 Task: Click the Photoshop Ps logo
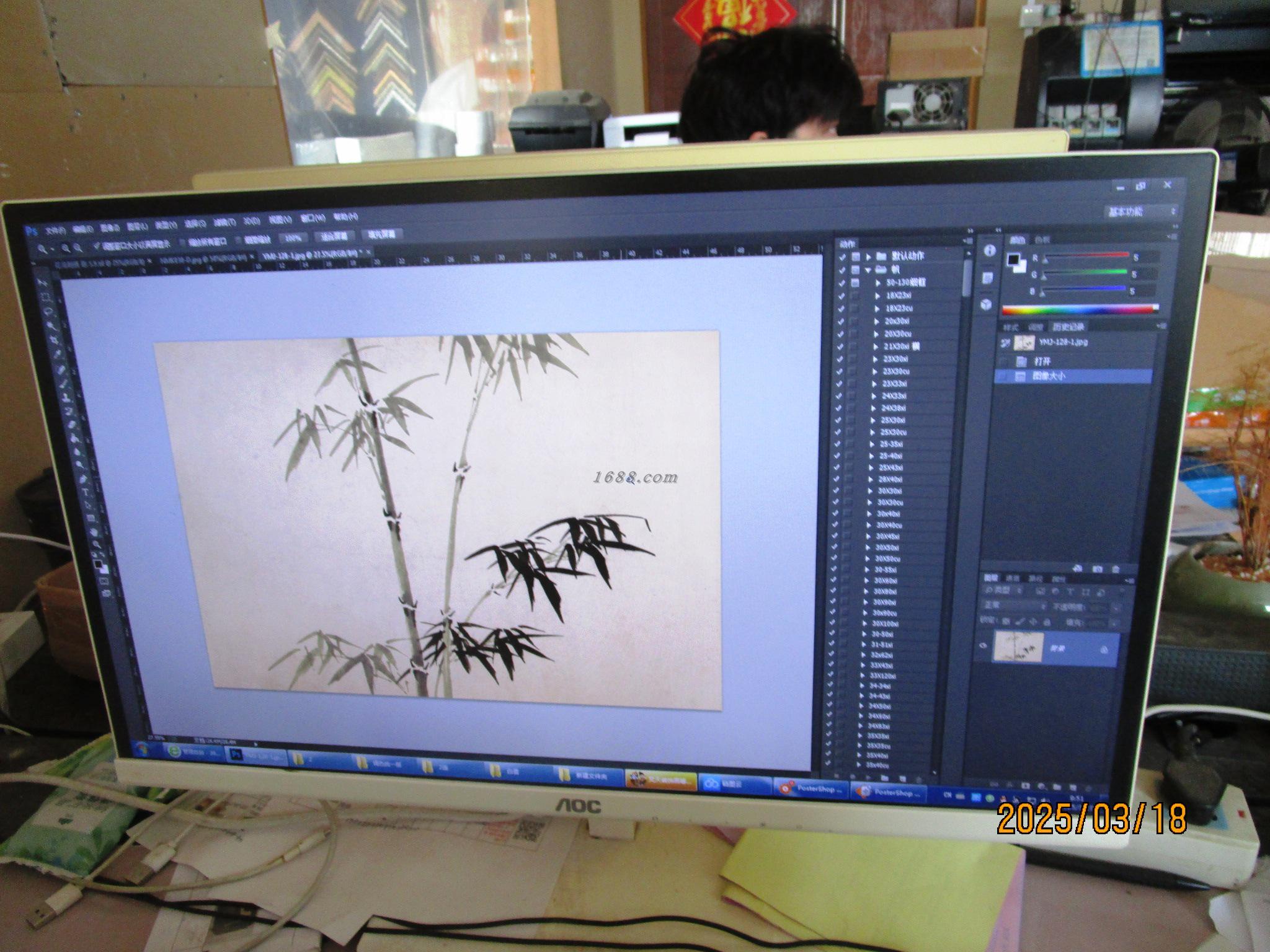[31, 231]
